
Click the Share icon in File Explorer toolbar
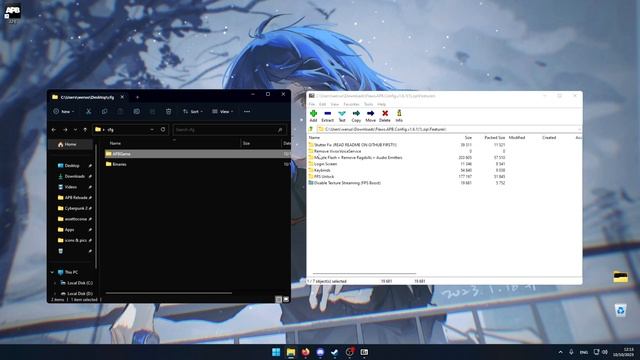(152, 111)
